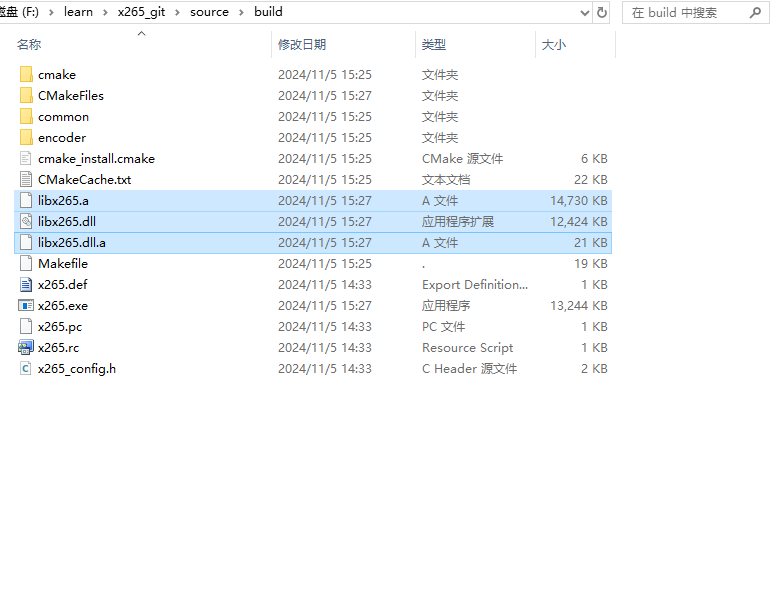The width and height of the screenshot is (782, 591).
Task: Open address bar history dropdown
Action: click(x=585, y=13)
